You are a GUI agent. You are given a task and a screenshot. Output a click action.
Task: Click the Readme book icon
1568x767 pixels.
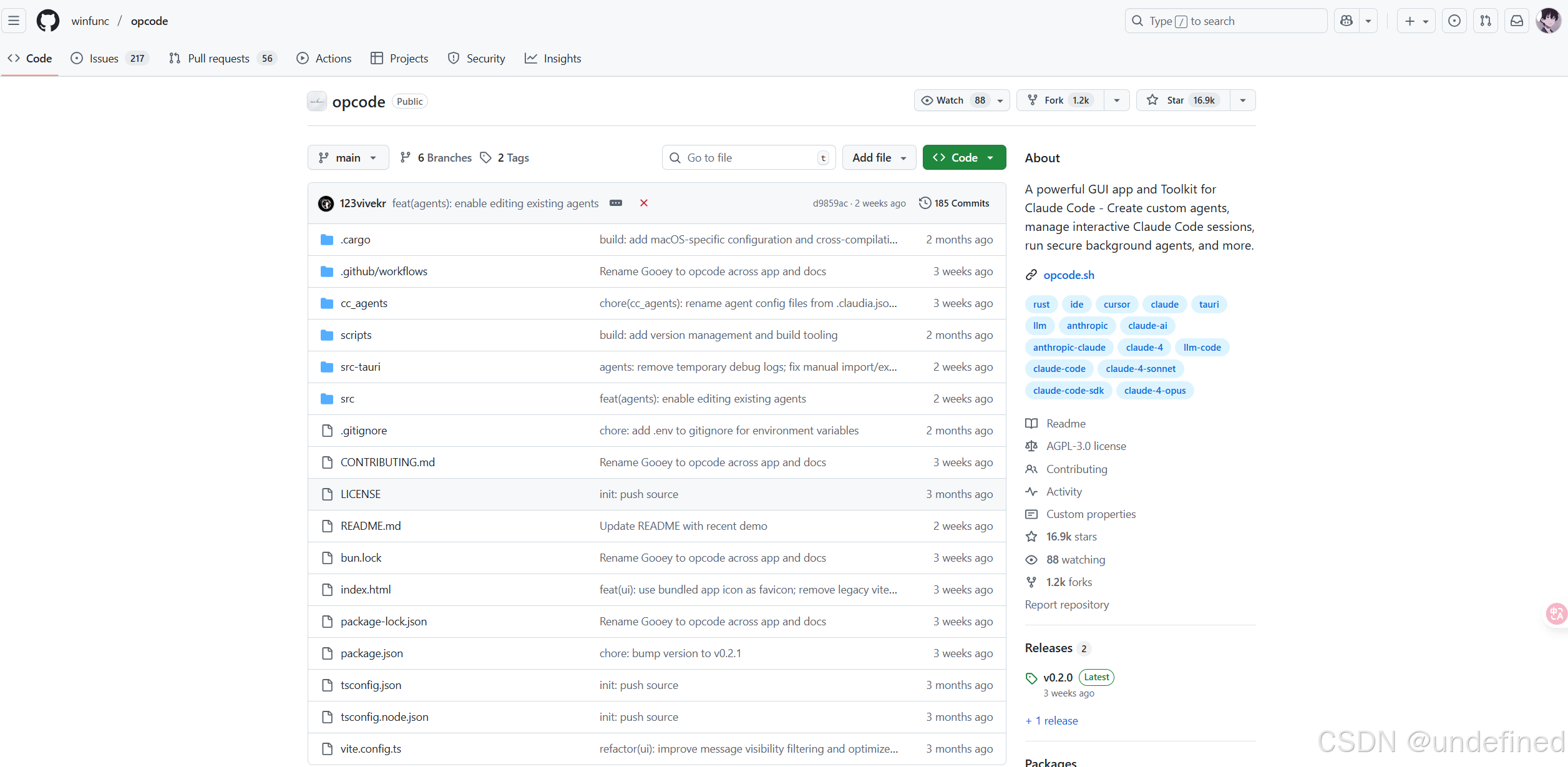[1031, 424]
